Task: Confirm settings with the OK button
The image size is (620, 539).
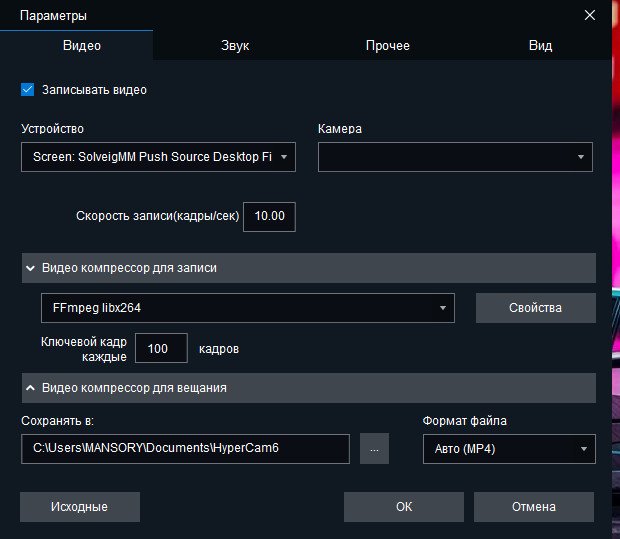Action: [x=403, y=507]
